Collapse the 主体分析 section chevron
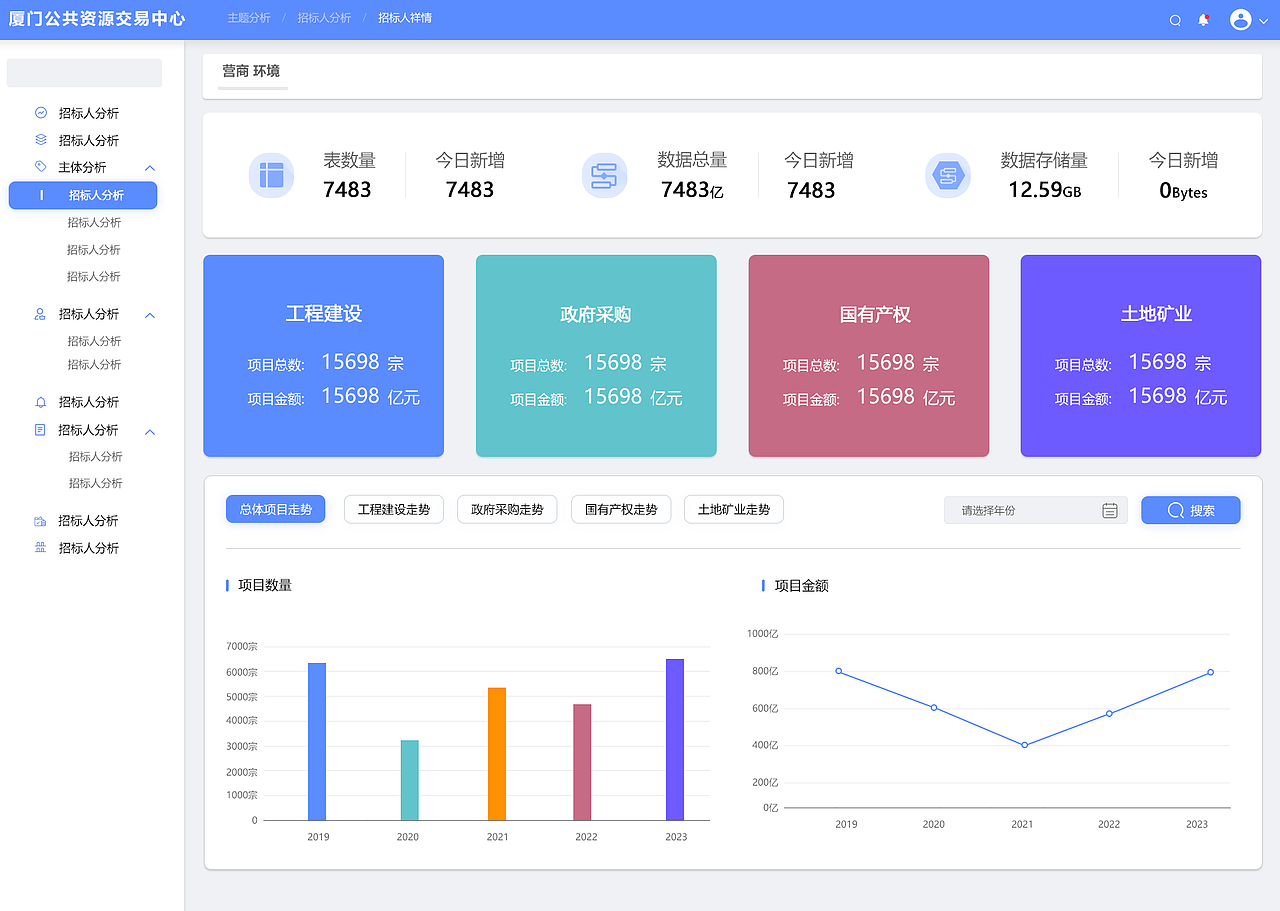 coord(150,168)
